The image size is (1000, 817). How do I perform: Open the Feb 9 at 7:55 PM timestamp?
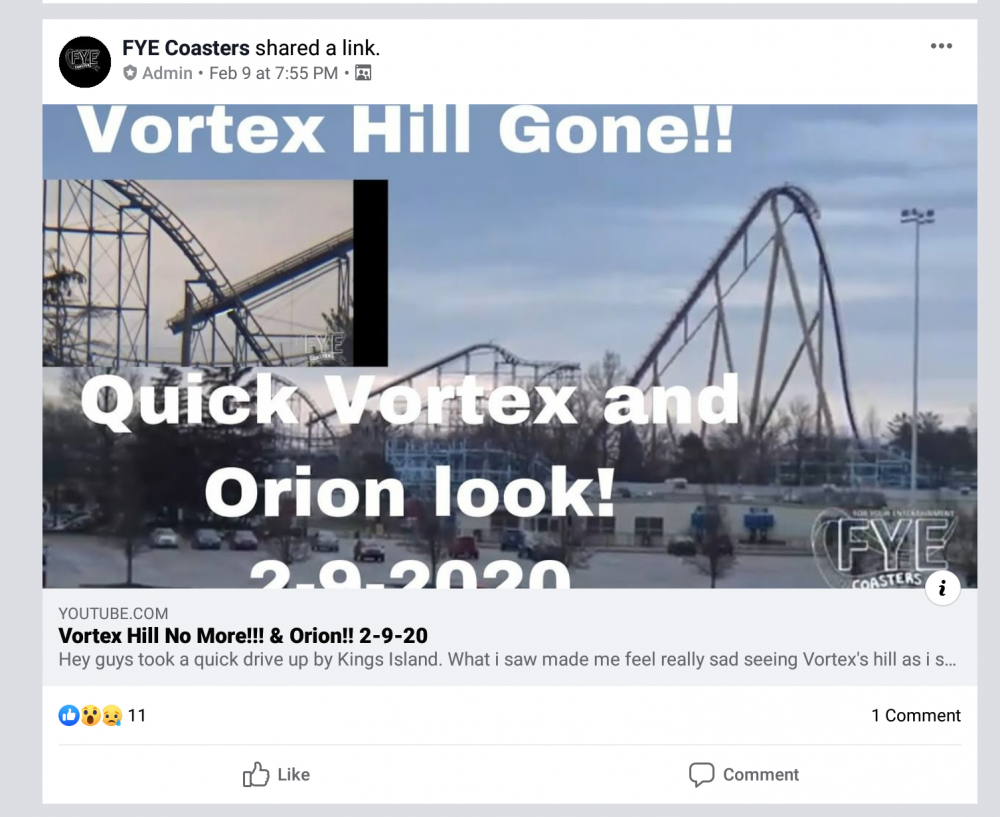[x=273, y=73]
